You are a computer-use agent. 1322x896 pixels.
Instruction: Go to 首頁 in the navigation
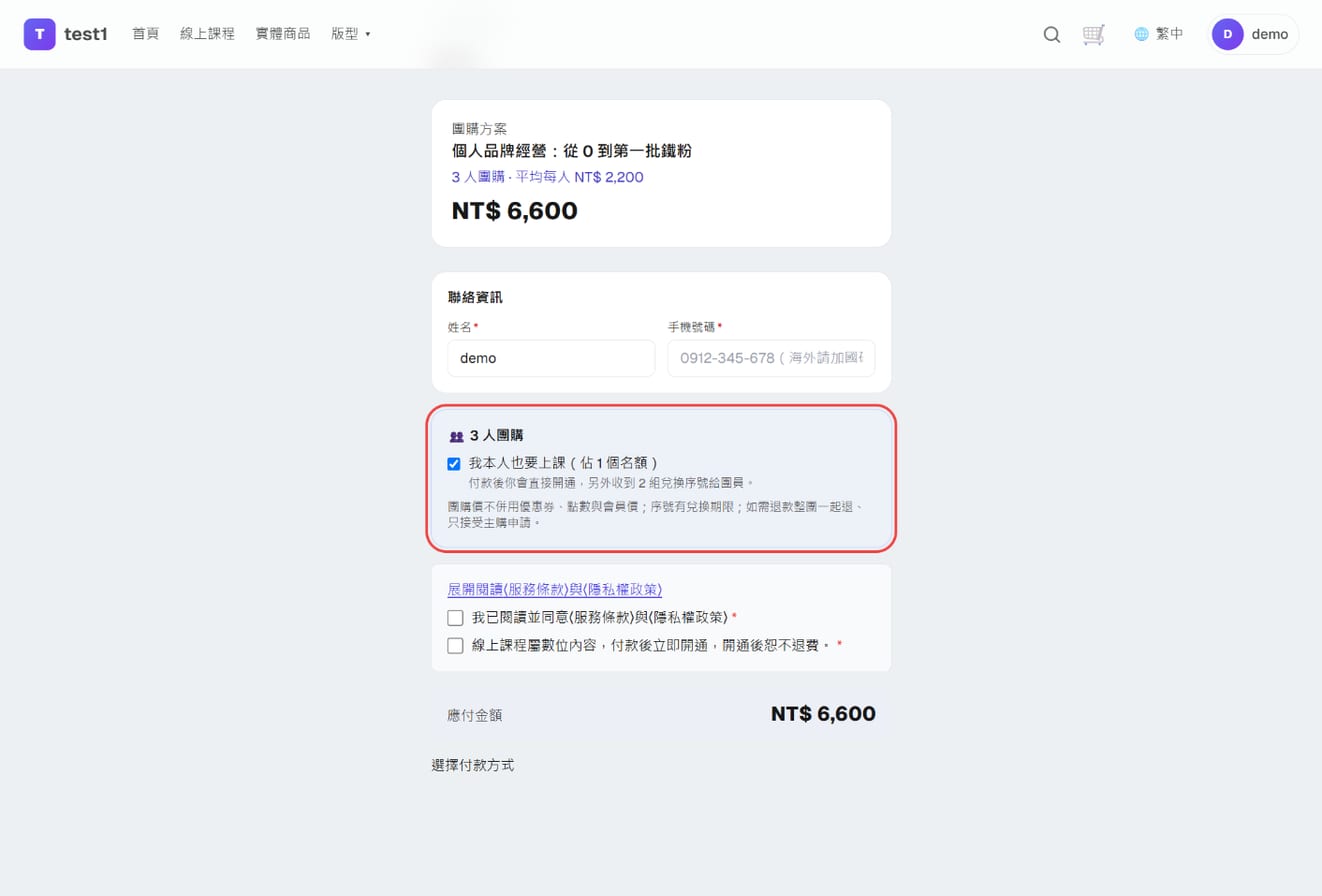(146, 34)
